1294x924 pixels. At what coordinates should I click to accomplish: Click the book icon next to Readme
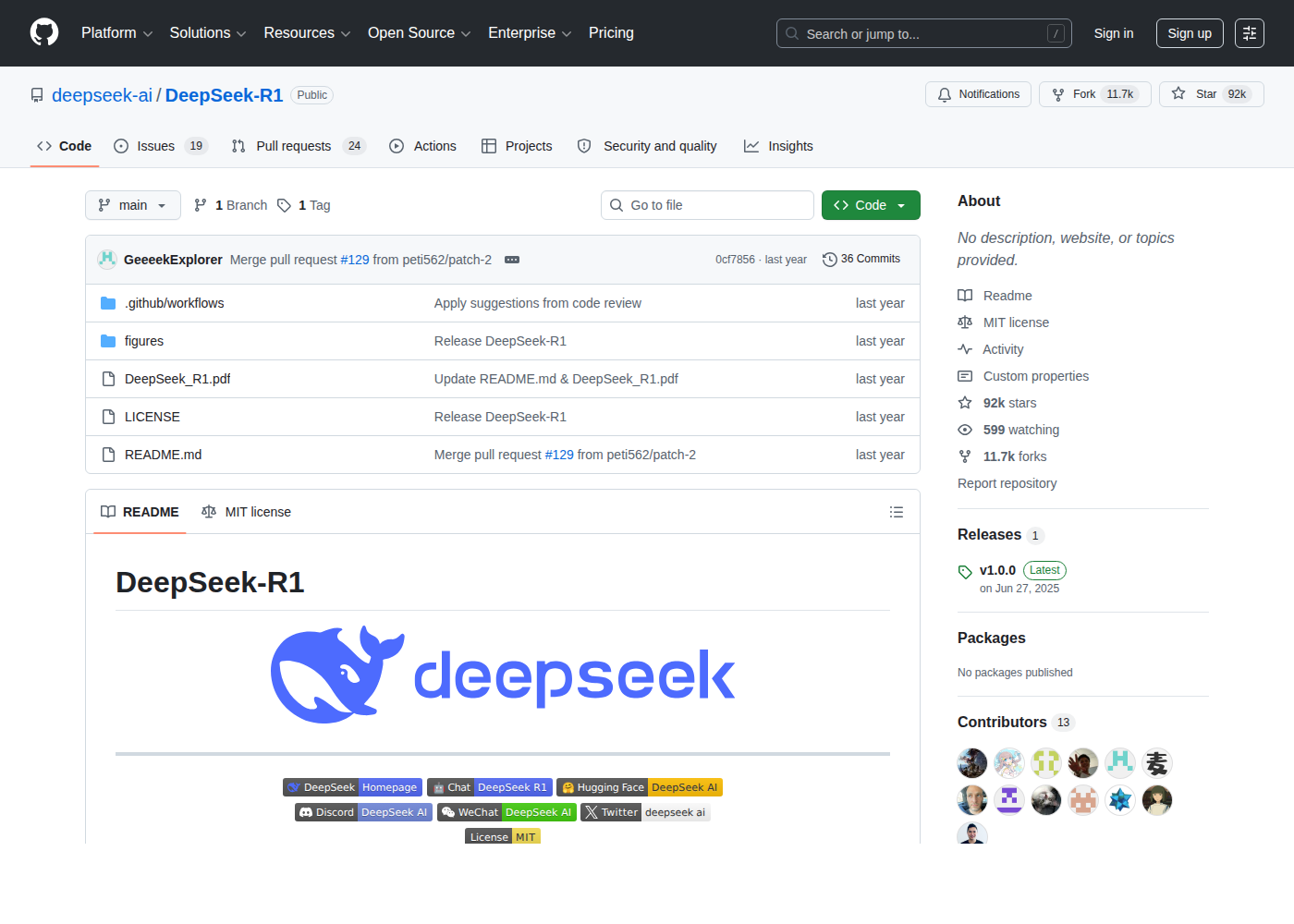pyautogui.click(x=965, y=296)
